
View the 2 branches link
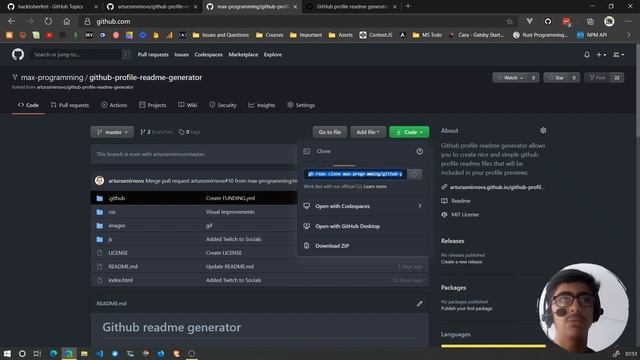coord(156,132)
